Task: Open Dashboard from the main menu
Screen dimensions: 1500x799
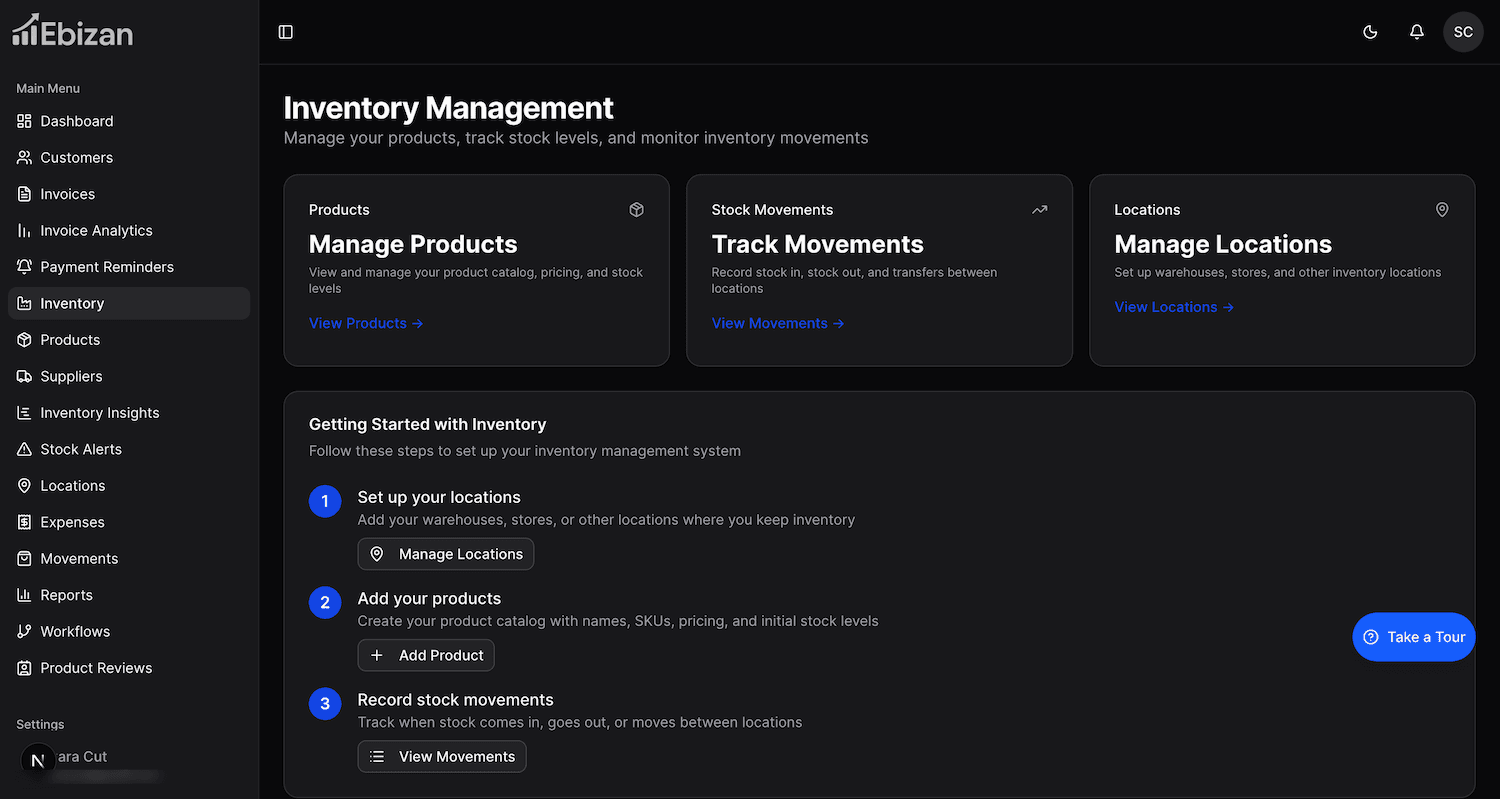Action: (x=76, y=121)
